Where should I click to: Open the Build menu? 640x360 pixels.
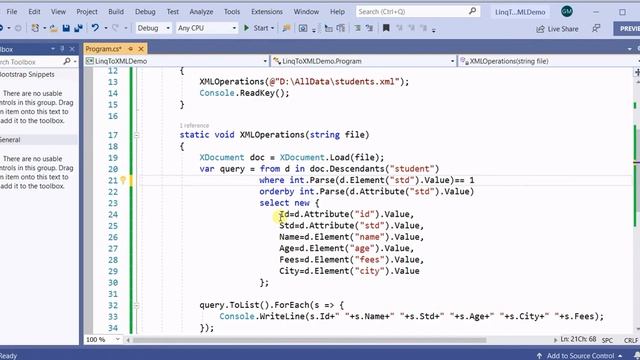(x=116, y=11)
